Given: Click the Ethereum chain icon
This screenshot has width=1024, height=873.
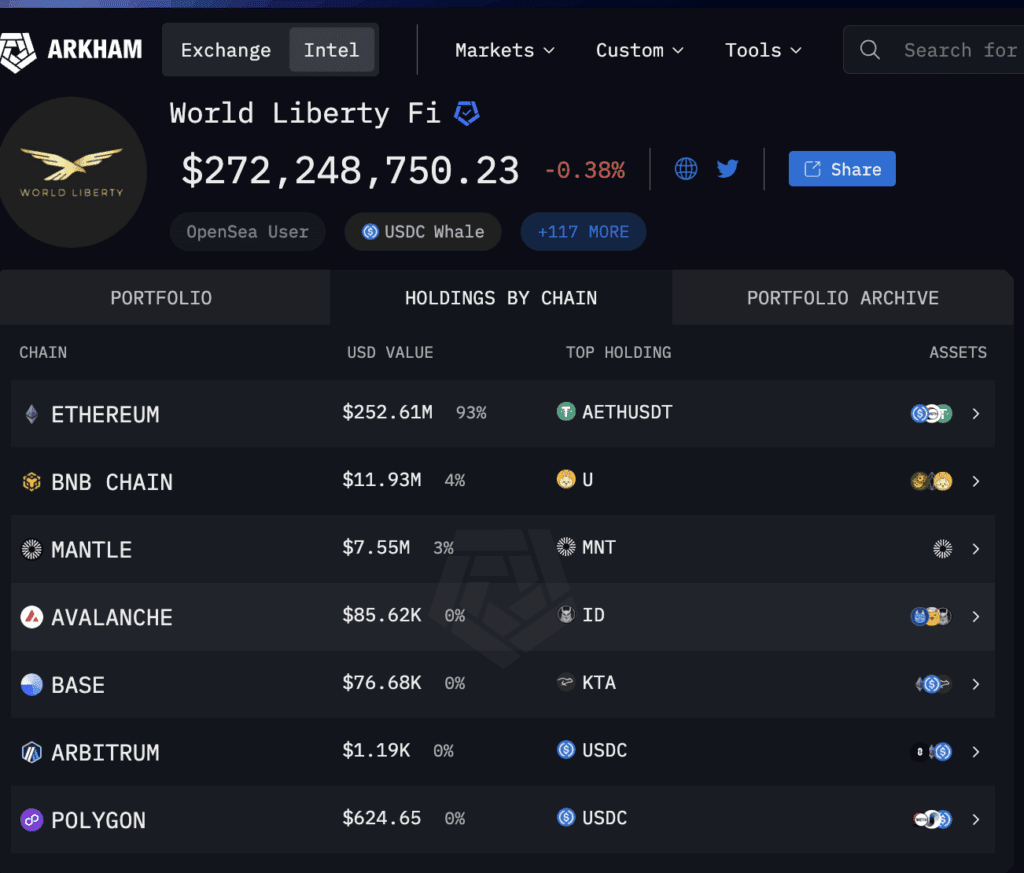Looking at the screenshot, I should [31, 414].
